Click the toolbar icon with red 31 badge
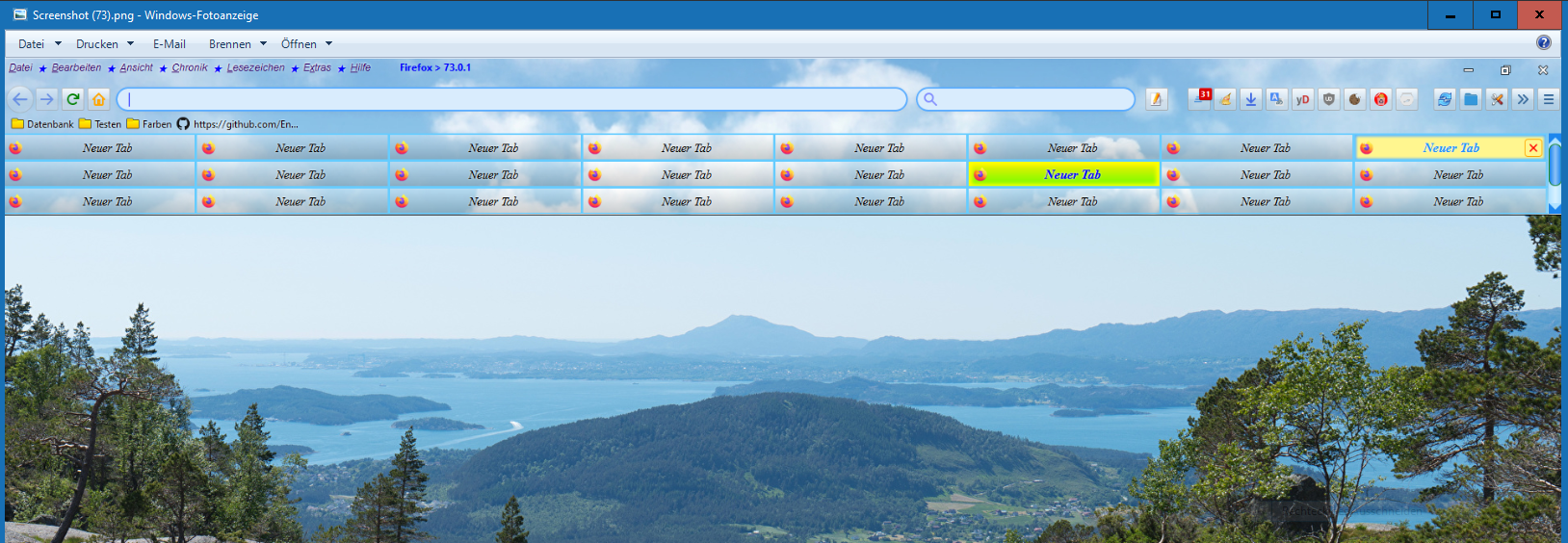Viewport: 1568px width, 543px height. (1199, 98)
